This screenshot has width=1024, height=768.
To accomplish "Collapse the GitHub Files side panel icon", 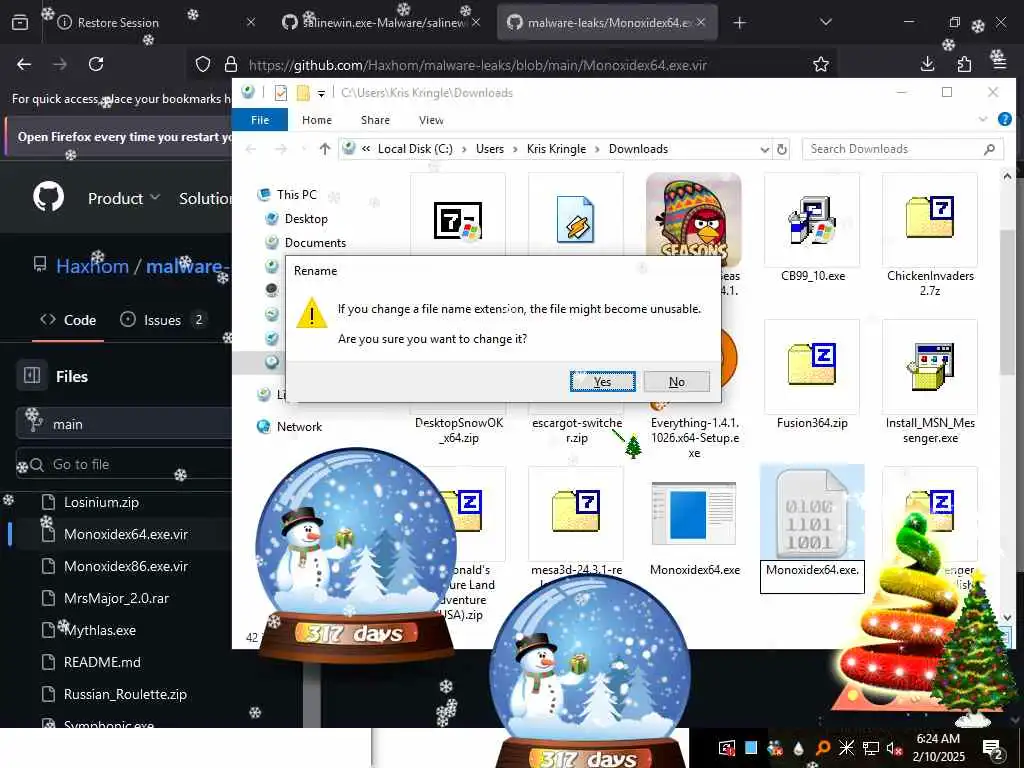I will (x=32, y=376).
